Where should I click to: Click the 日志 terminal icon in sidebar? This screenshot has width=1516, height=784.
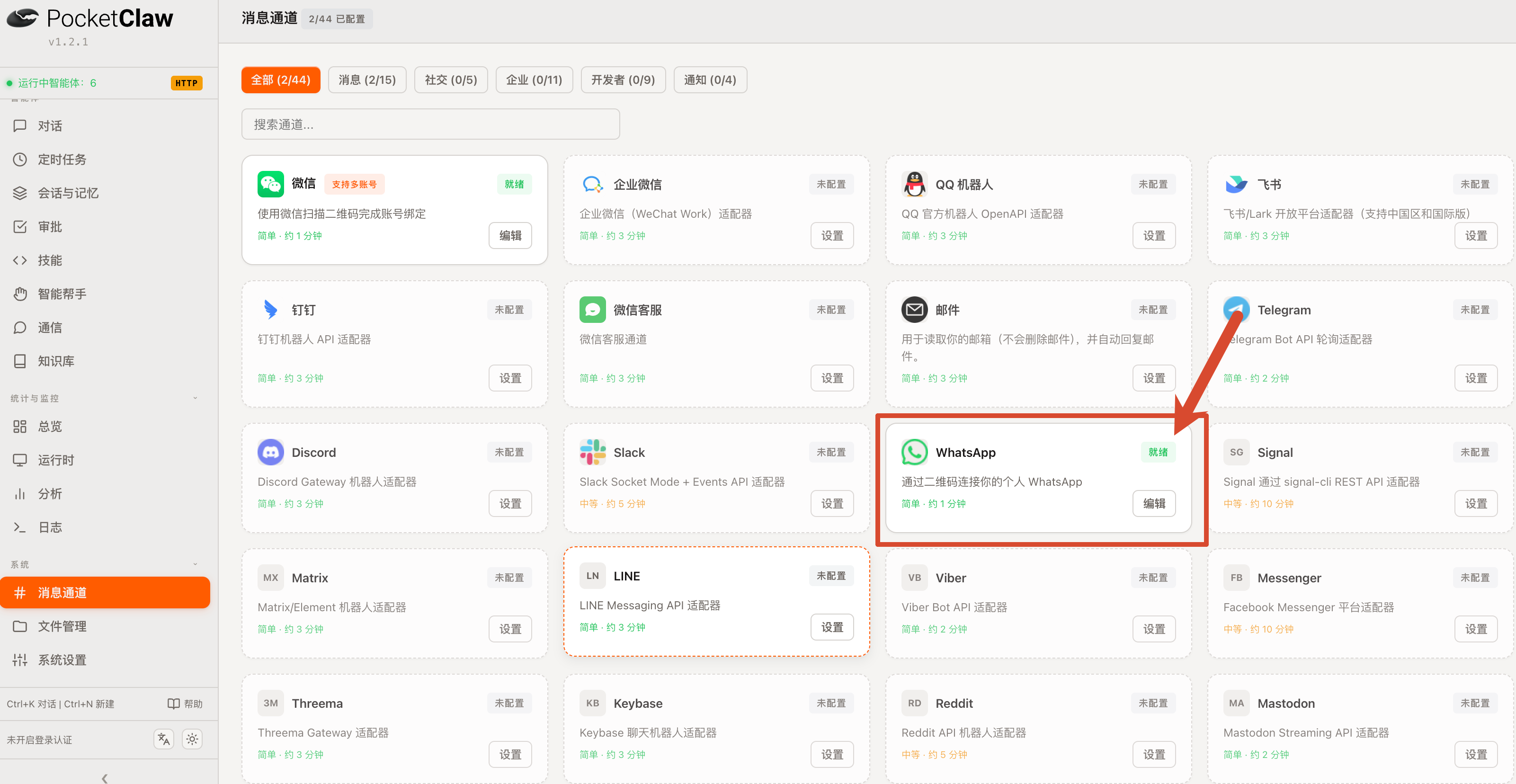coord(20,527)
